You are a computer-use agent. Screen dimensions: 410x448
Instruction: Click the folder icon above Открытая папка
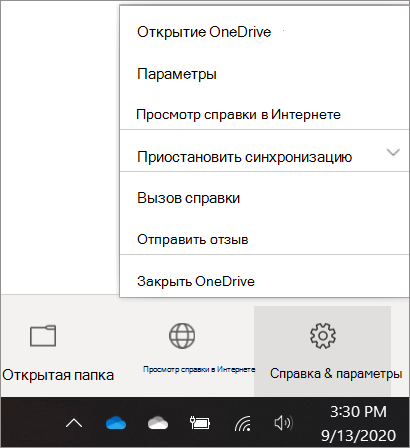click(43, 336)
